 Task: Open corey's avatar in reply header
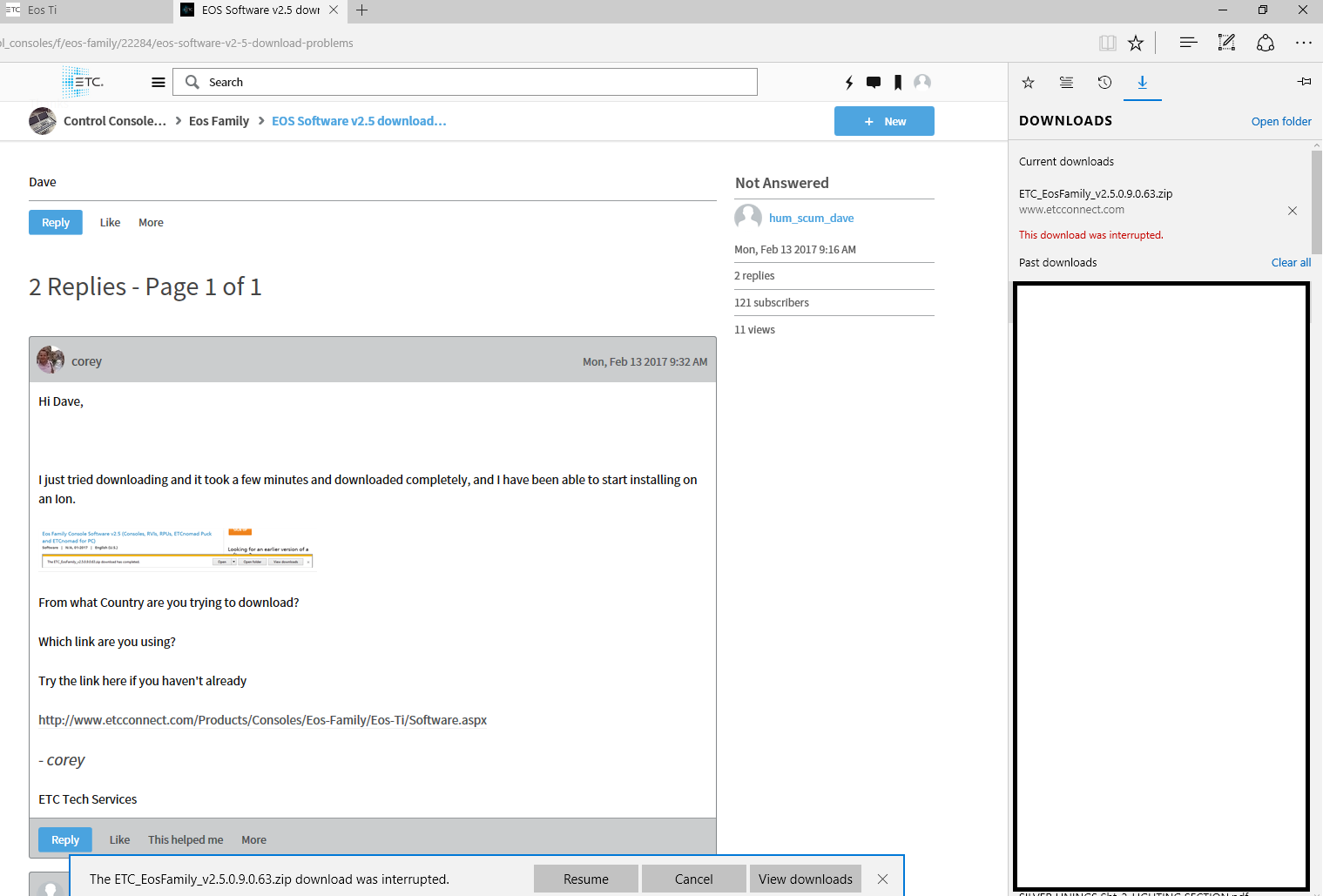coord(51,360)
